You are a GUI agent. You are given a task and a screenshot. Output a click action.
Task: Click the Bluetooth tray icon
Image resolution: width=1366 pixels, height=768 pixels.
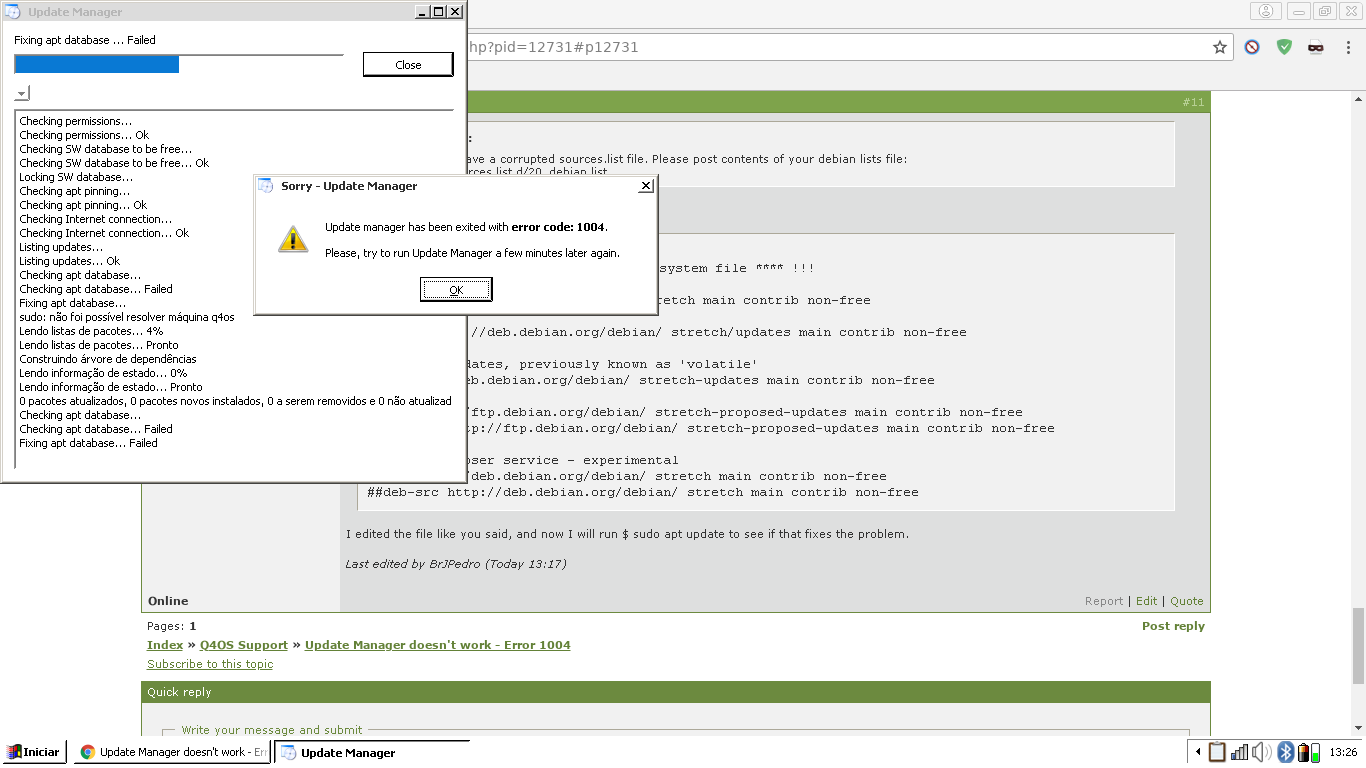(1286, 752)
